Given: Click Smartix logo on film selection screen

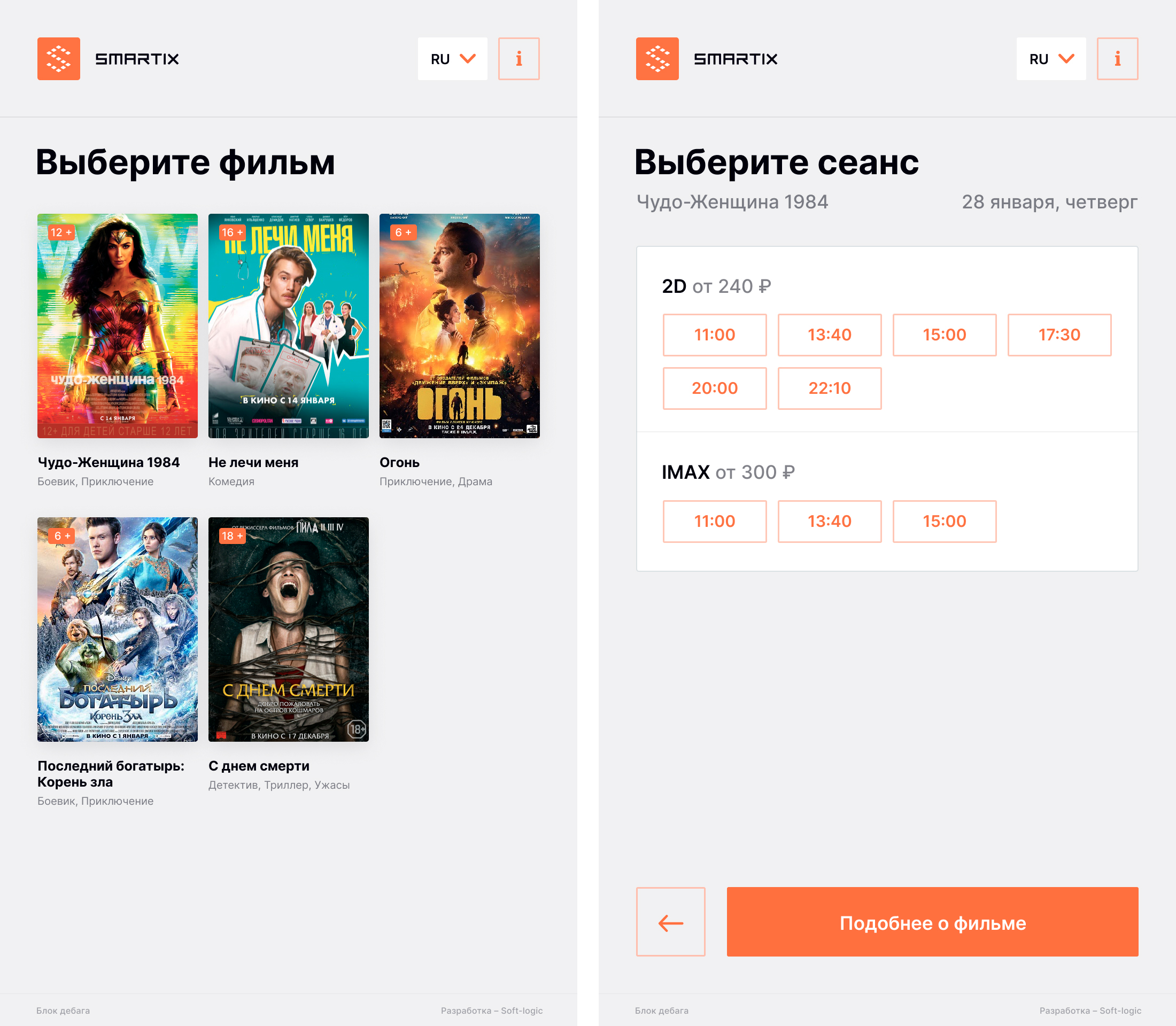Looking at the screenshot, I should [x=109, y=59].
